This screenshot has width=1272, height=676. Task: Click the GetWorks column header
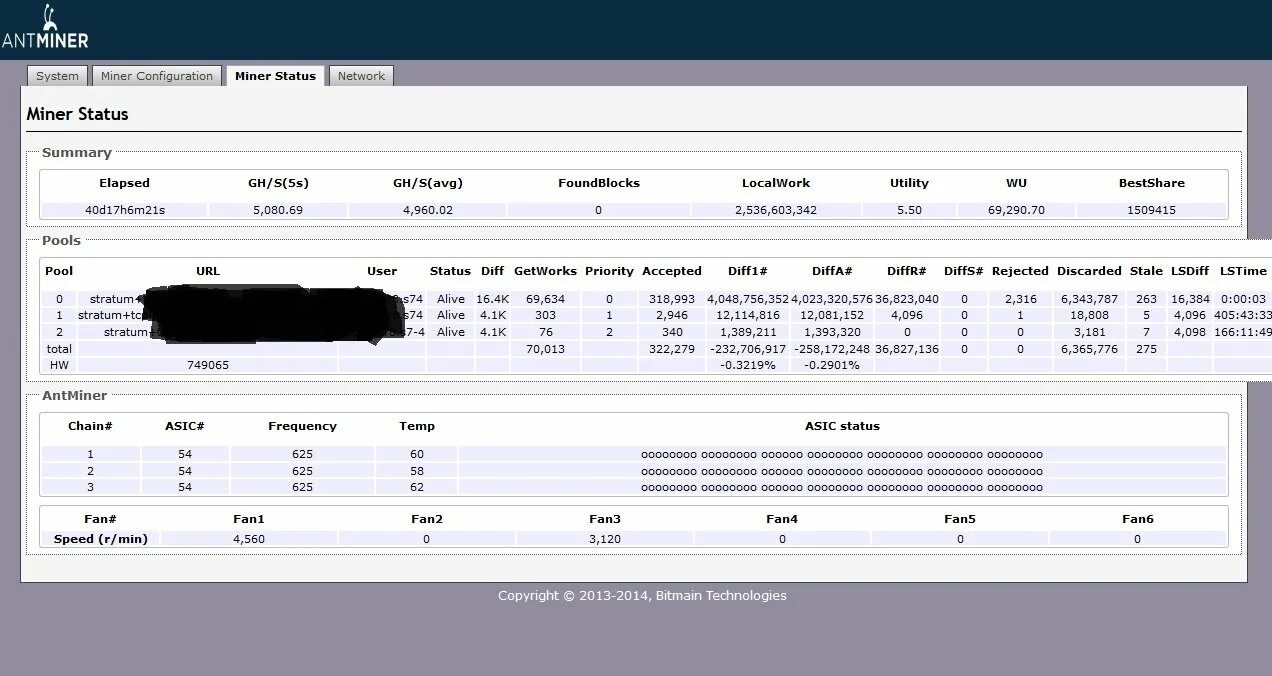tap(545, 271)
